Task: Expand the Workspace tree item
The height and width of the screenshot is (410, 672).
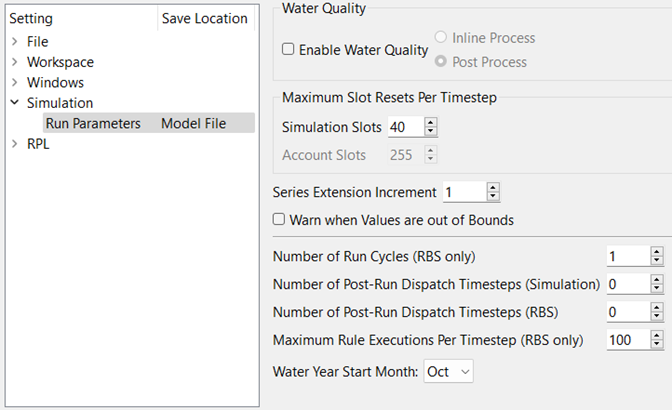Action: [x=14, y=62]
